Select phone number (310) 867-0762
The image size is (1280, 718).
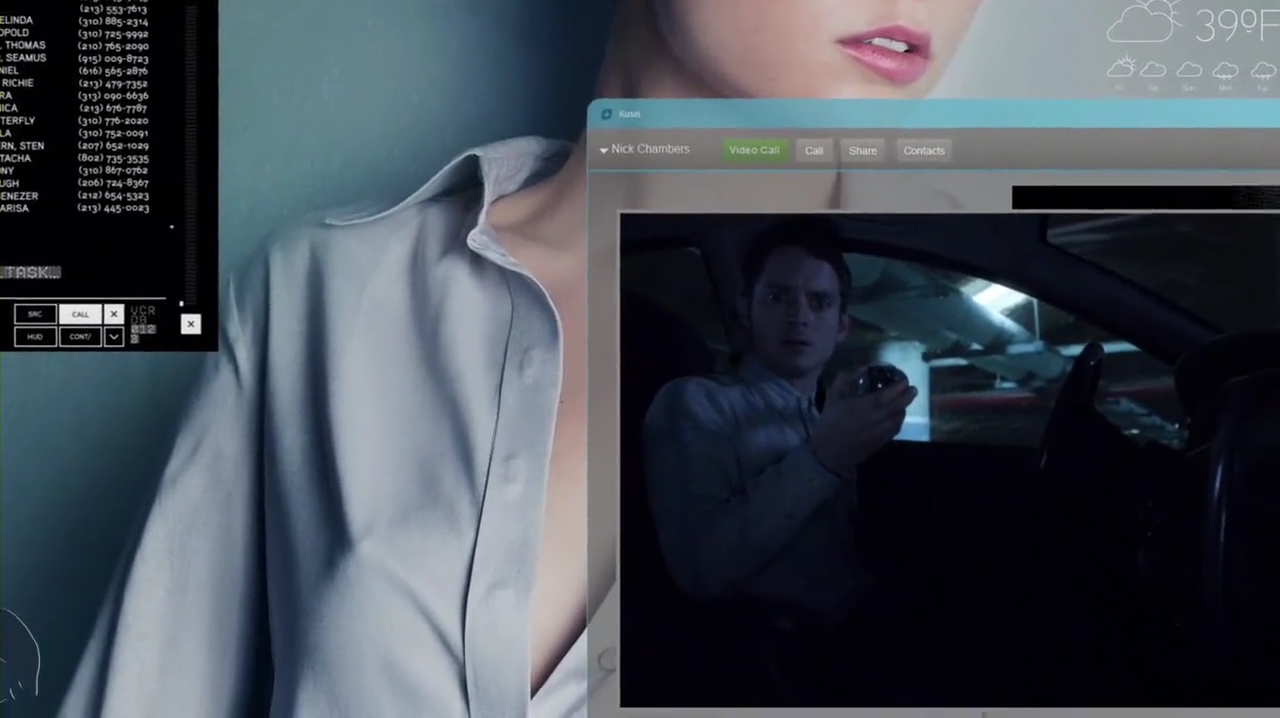(x=113, y=171)
